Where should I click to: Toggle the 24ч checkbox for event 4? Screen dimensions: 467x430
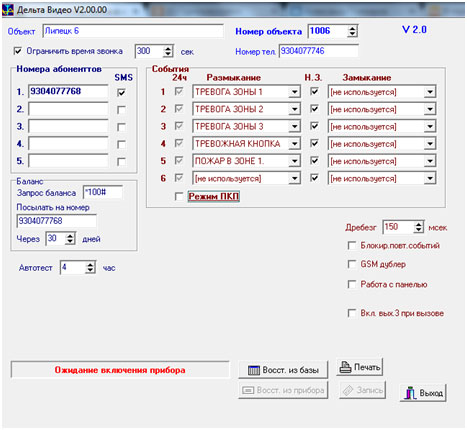click(179, 143)
